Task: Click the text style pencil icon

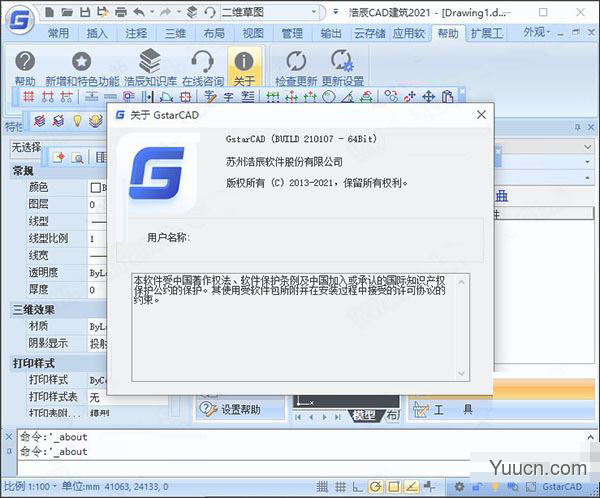Action: (210, 96)
